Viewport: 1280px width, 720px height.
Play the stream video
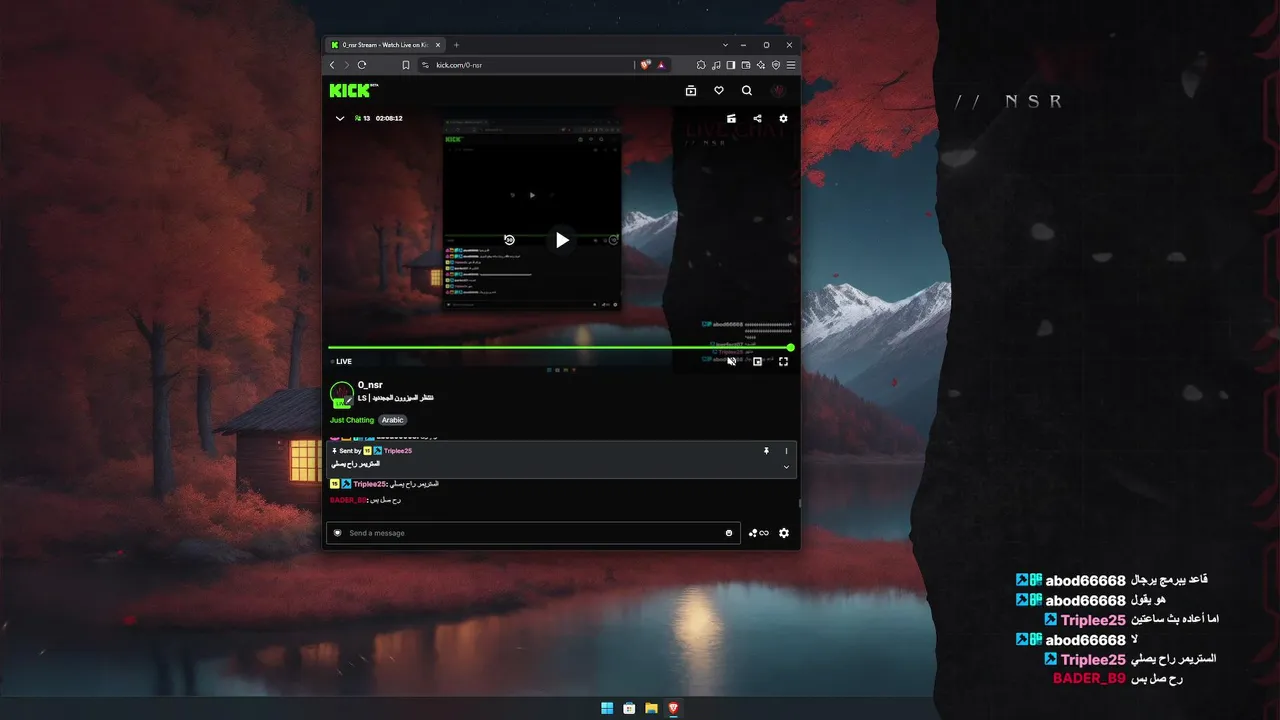[x=562, y=240]
